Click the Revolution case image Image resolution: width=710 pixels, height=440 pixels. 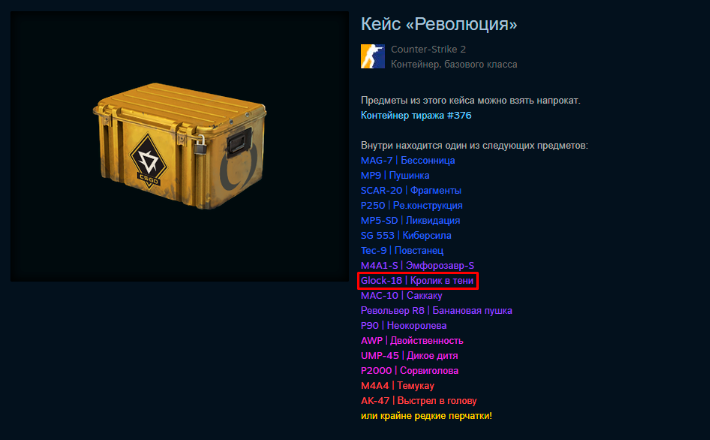pyautogui.click(x=180, y=146)
